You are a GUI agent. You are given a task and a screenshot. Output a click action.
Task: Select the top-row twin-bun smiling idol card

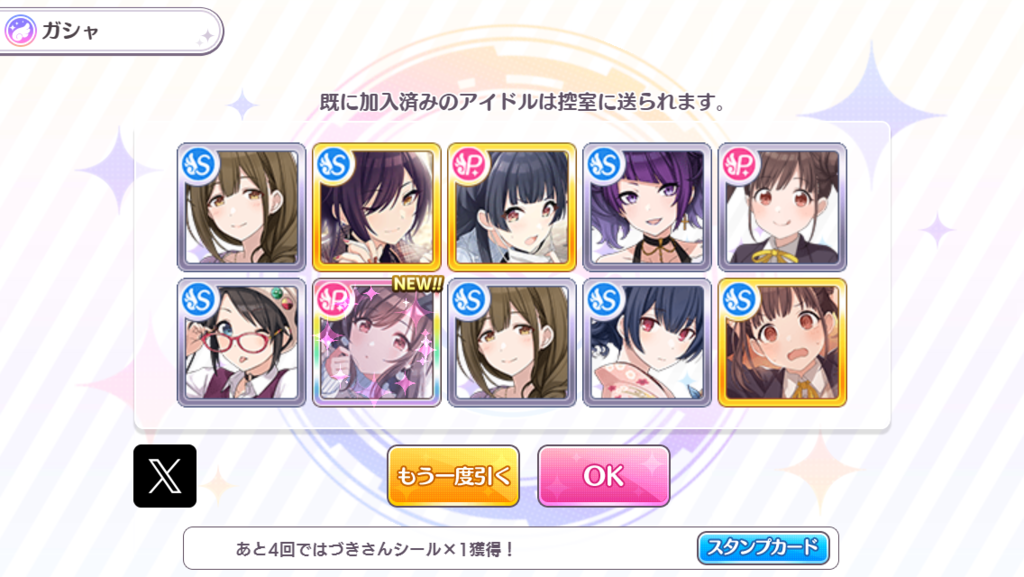pyautogui.click(x=782, y=207)
